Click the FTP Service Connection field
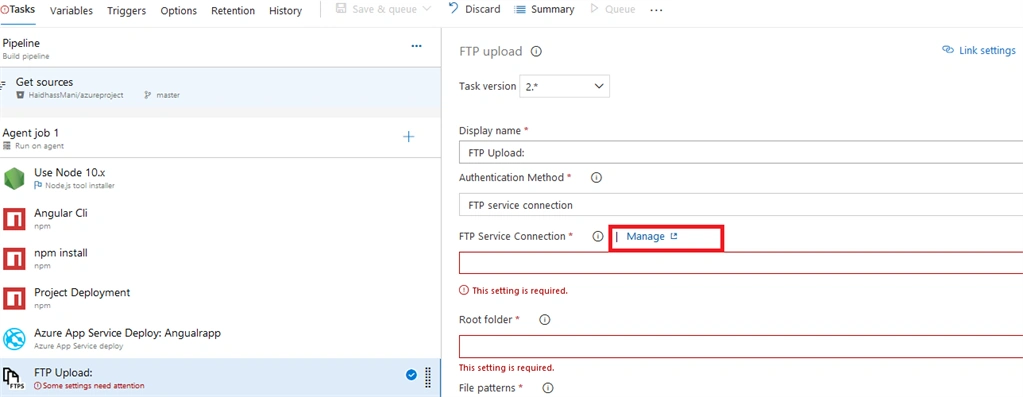This screenshot has width=1023, height=397. pyautogui.click(x=741, y=263)
